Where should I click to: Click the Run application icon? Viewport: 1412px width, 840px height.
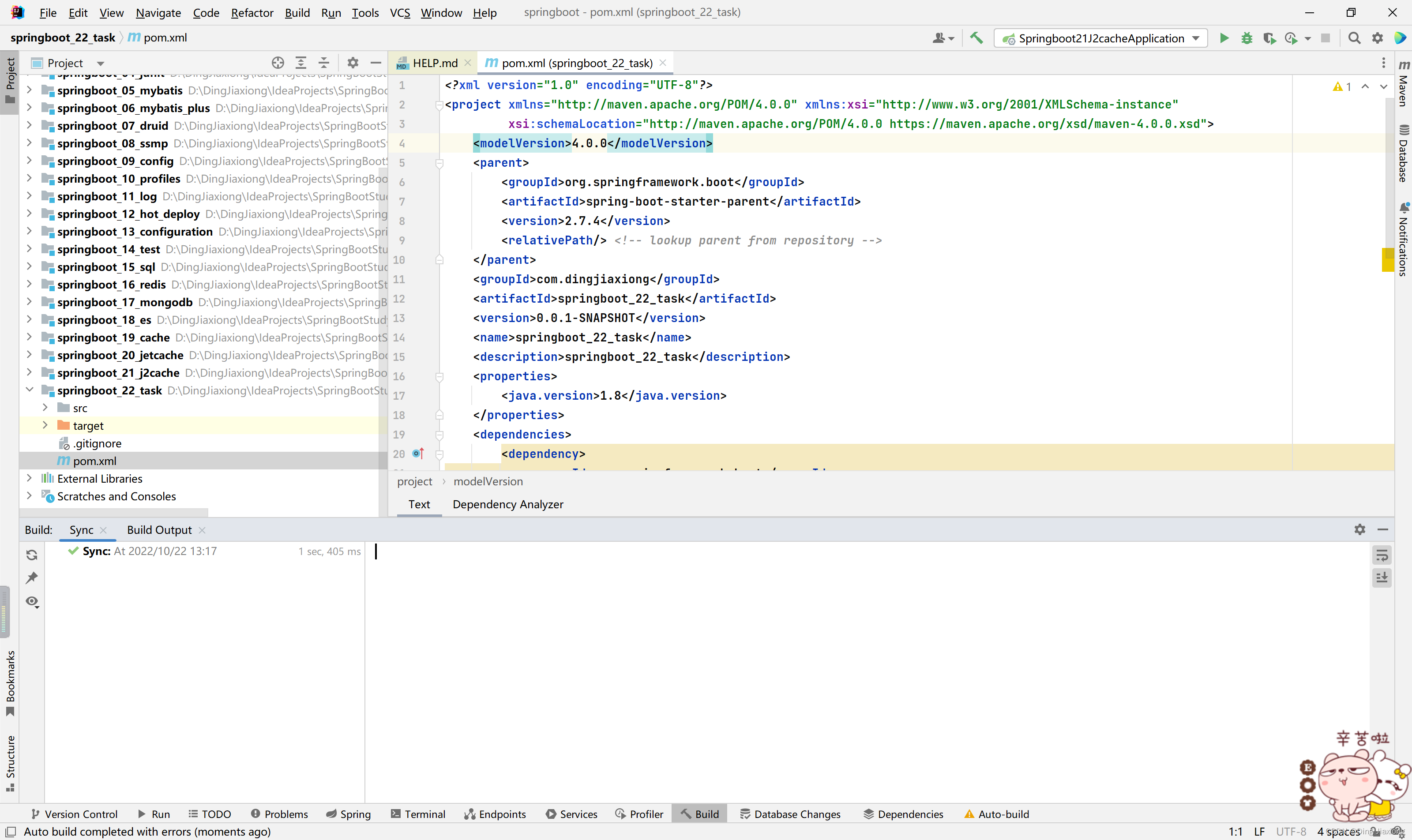[x=1223, y=37]
